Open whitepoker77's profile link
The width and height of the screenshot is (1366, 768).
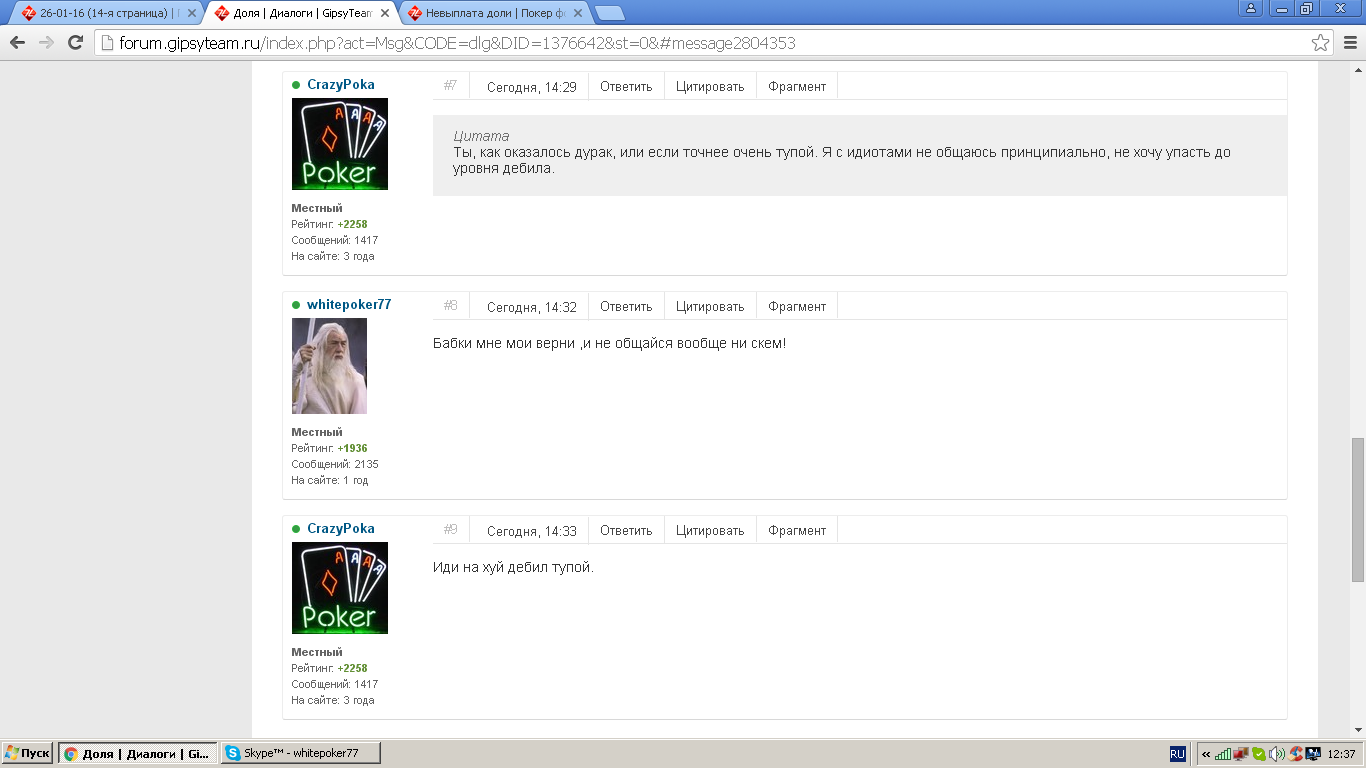click(x=349, y=305)
